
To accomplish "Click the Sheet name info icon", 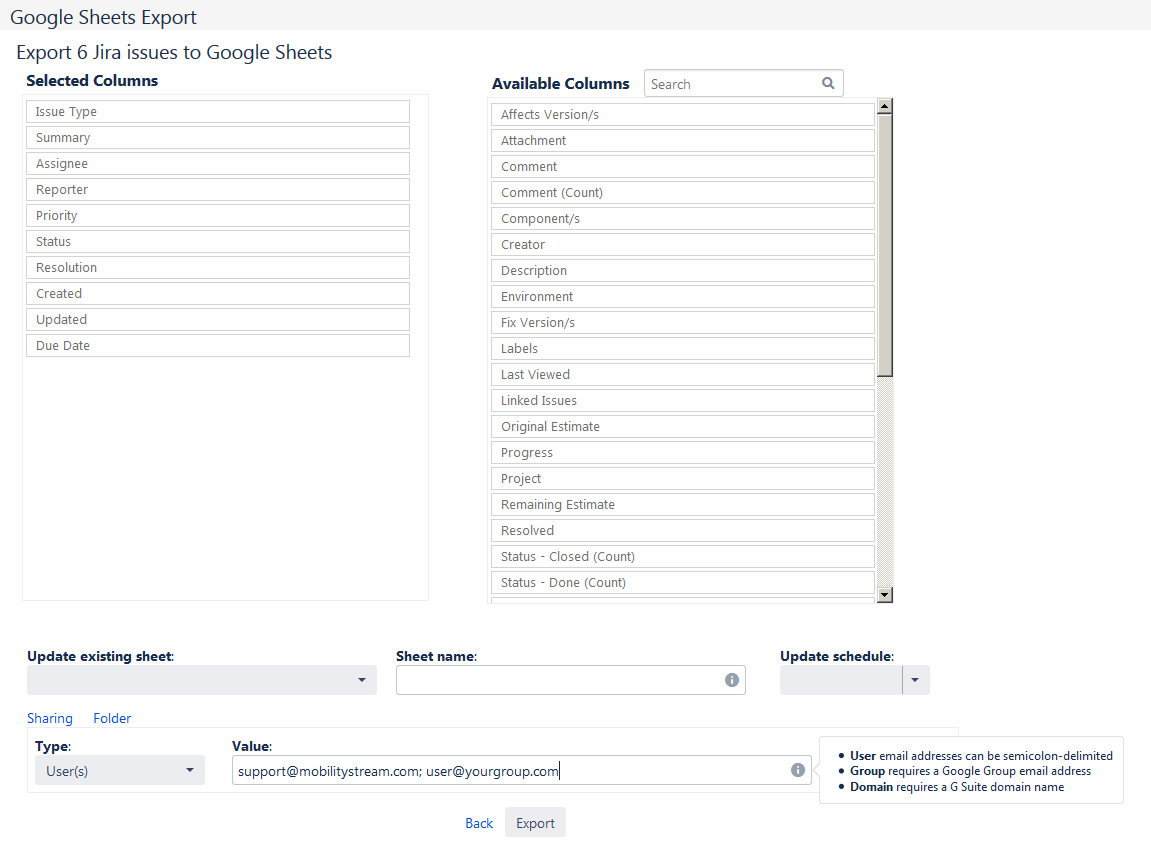I will [732, 680].
